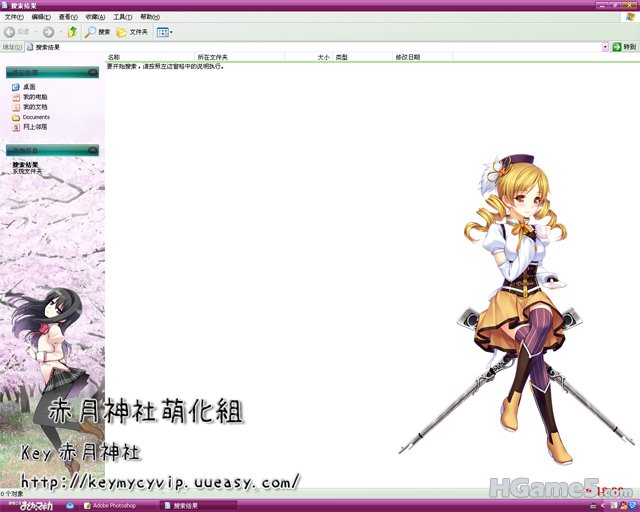Open the Views dropdown button
Image resolution: width=640 pixels, height=512 pixels.
point(164,32)
